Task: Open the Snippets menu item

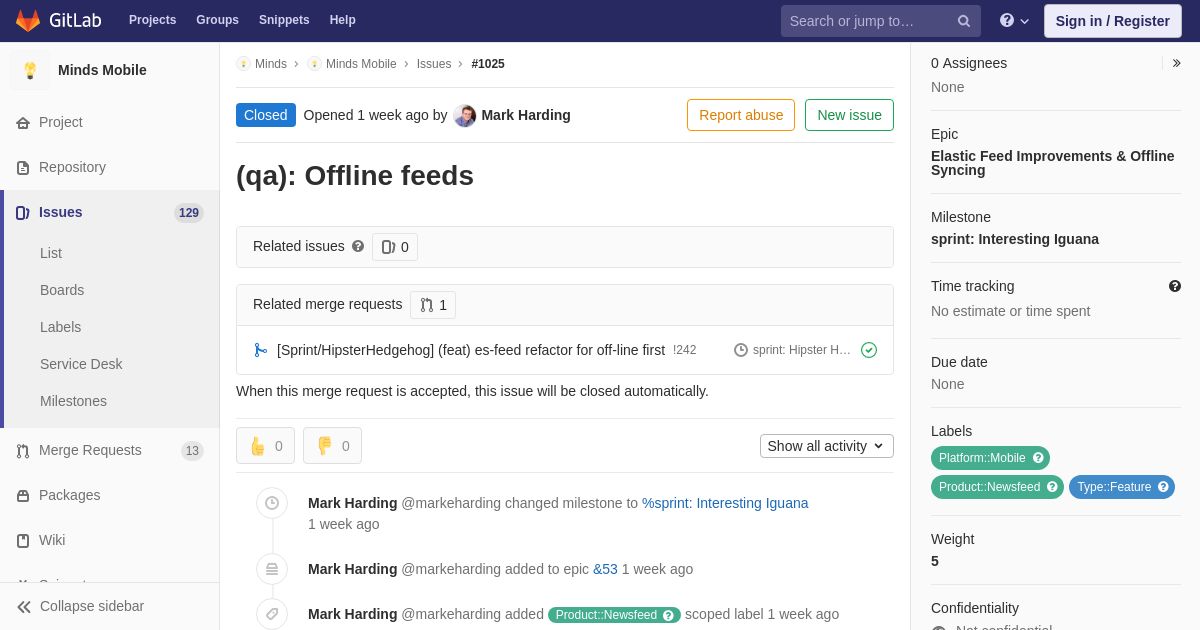Action: 284,20
